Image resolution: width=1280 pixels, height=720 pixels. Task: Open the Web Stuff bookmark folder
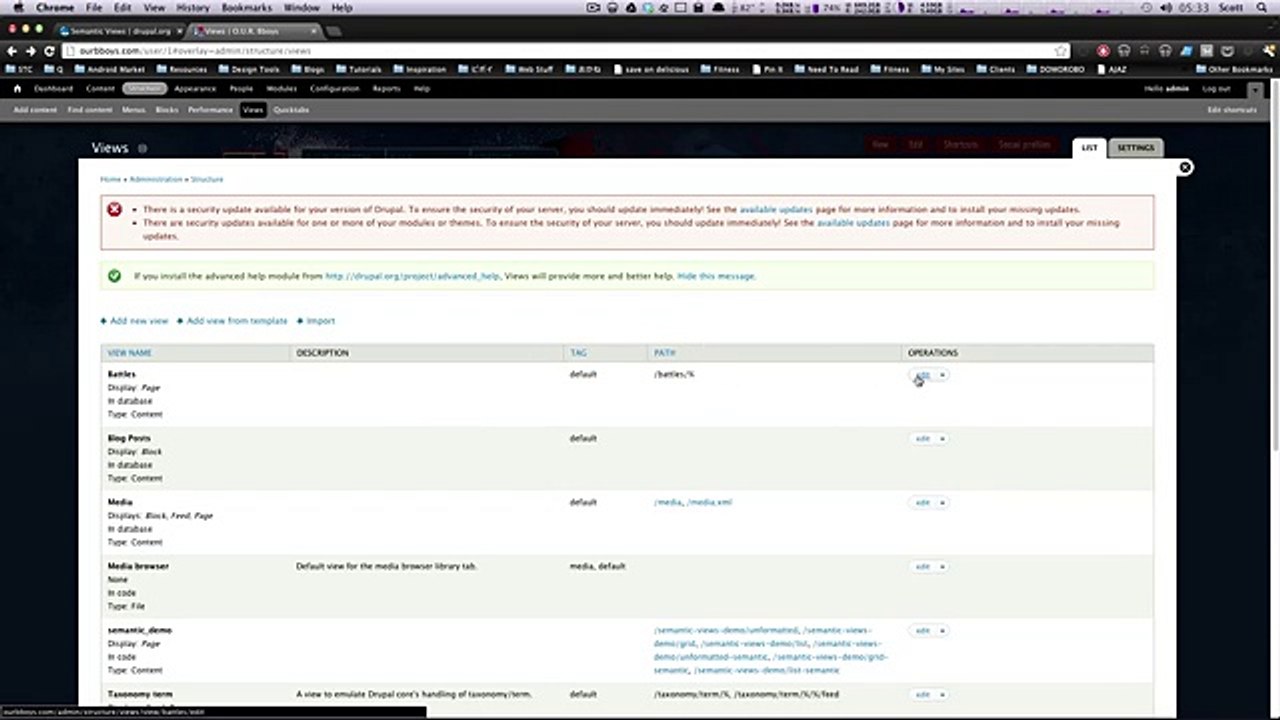point(529,70)
